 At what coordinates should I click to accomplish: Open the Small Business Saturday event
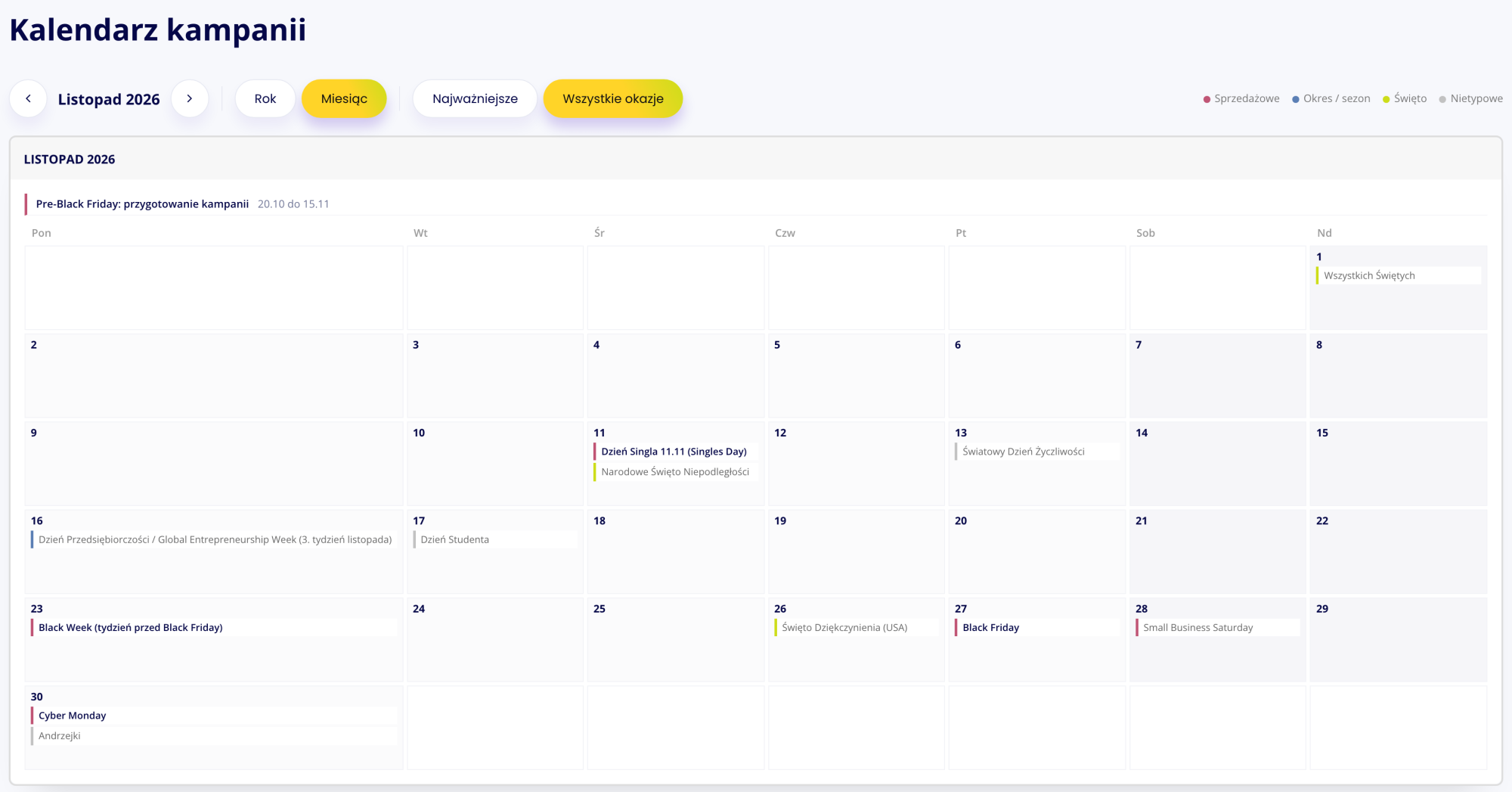1218,628
